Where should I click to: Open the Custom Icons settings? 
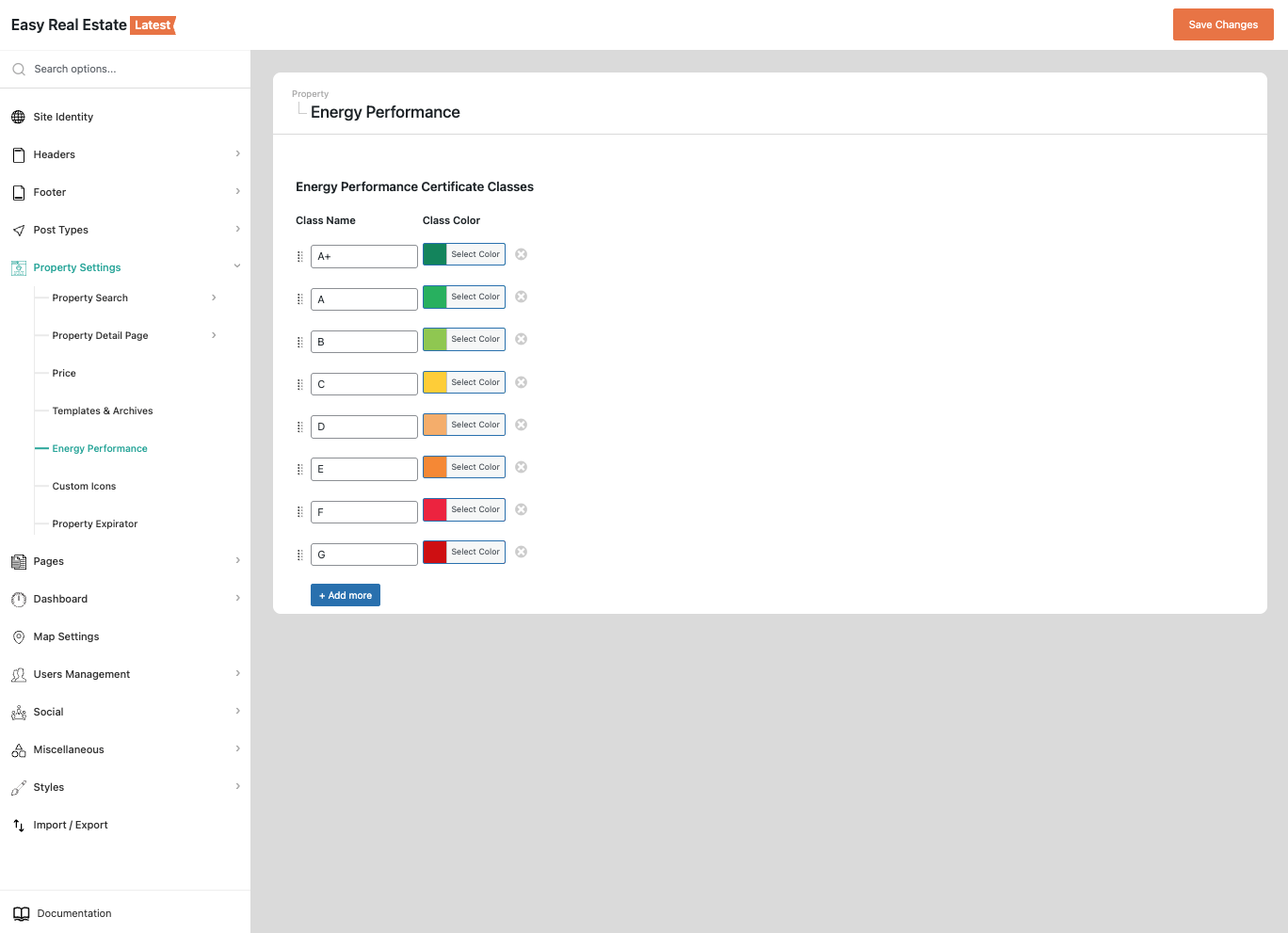[x=84, y=487]
